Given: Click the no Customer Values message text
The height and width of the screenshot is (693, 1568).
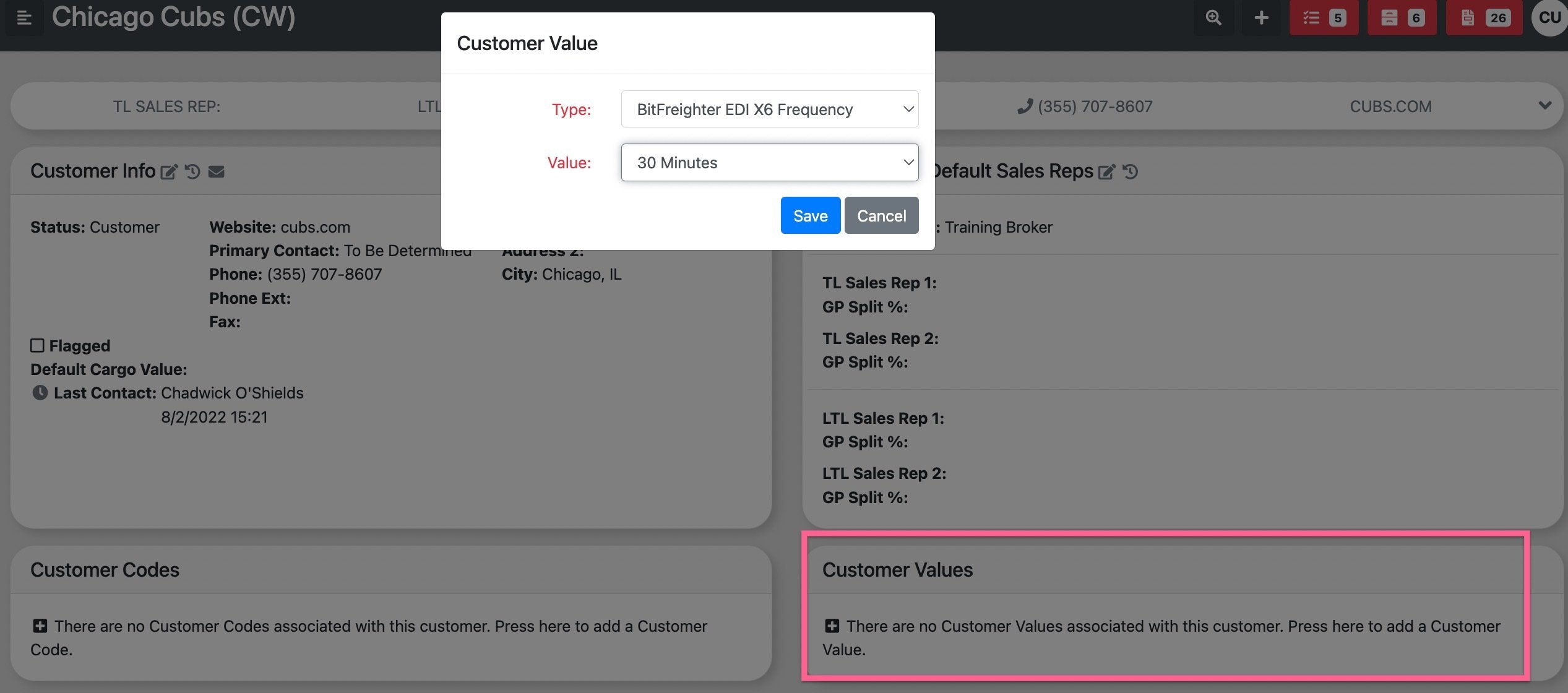Looking at the screenshot, I should point(1161,638).
